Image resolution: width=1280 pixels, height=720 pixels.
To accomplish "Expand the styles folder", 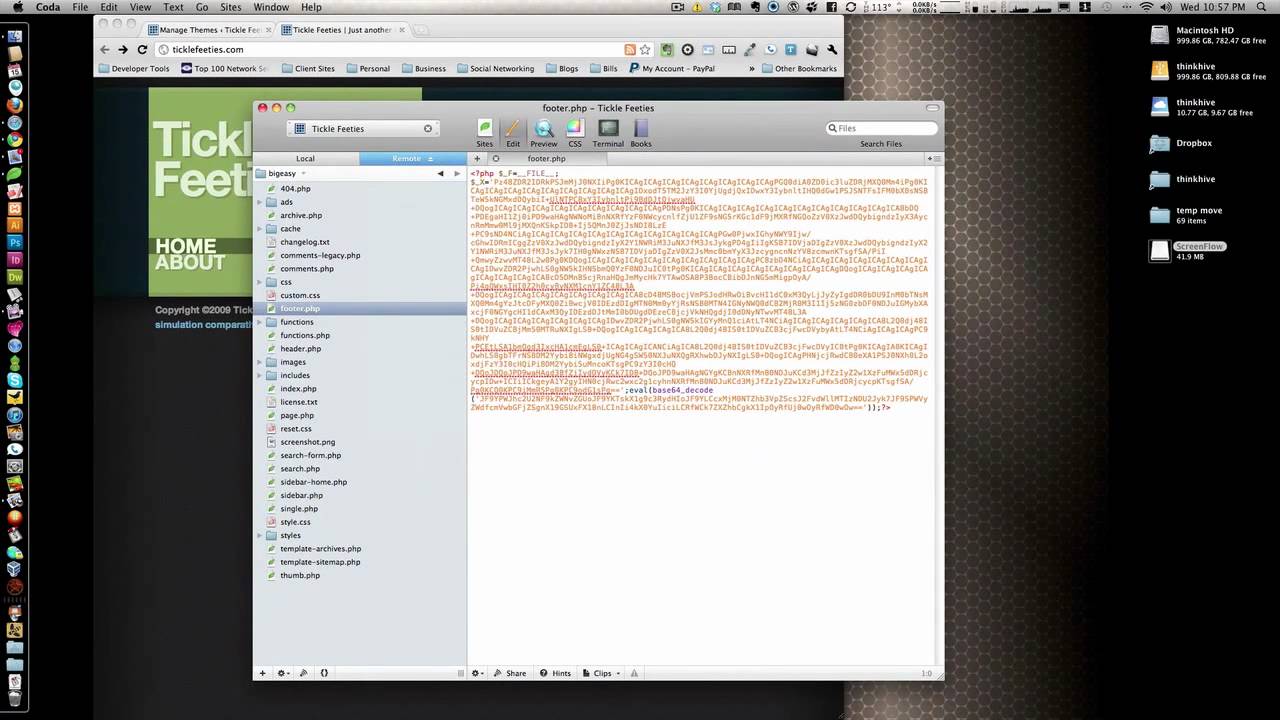I will click(x=260, y=535).
